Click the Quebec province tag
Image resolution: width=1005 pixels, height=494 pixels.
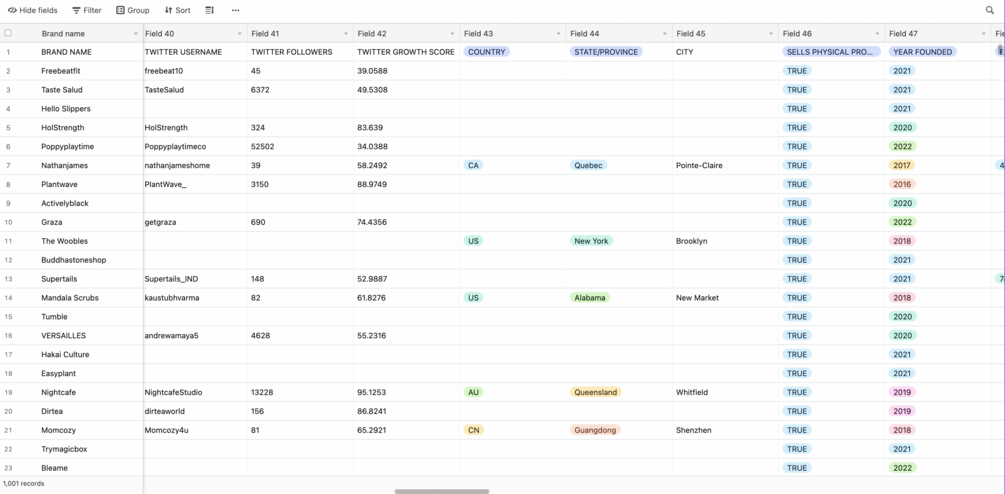tap(588, 165)
